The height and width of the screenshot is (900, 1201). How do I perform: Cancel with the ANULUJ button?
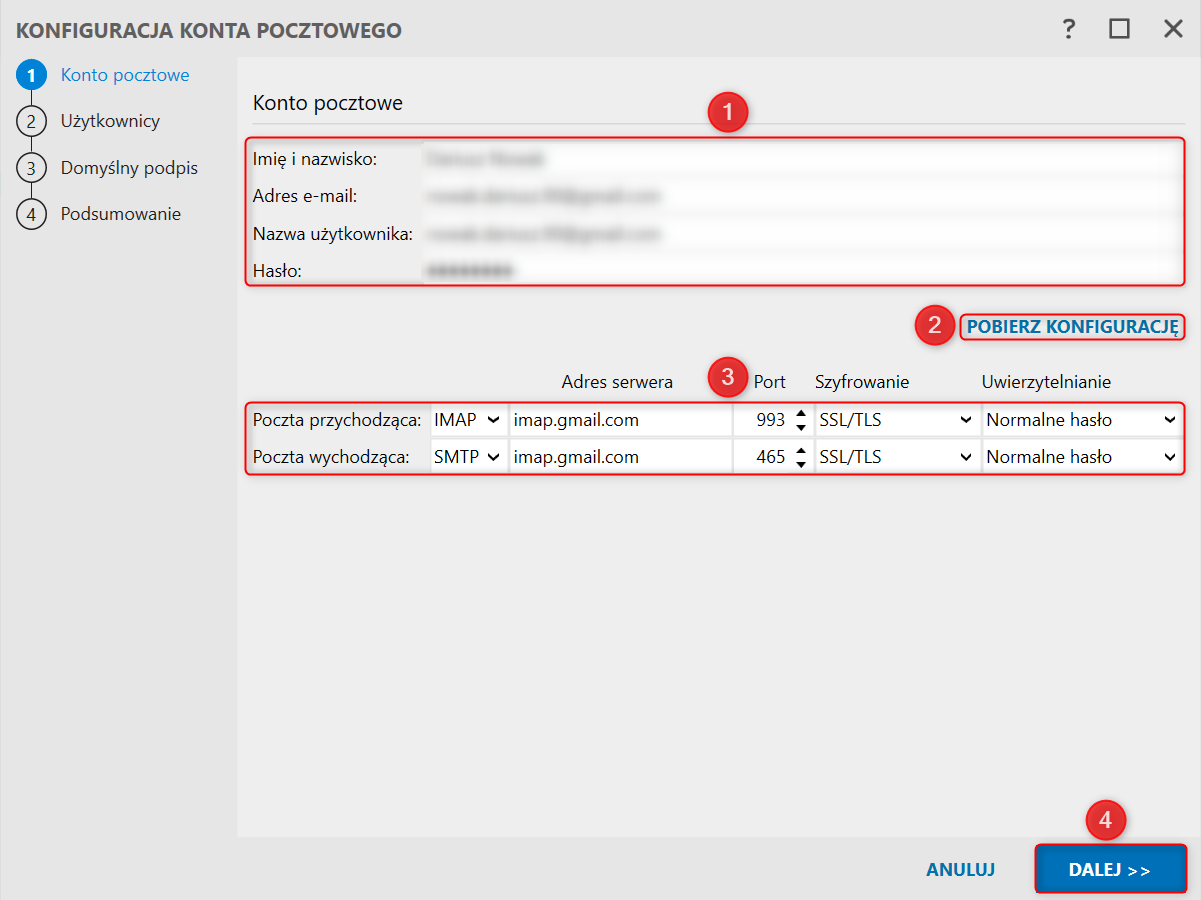[x=960, y=869]
